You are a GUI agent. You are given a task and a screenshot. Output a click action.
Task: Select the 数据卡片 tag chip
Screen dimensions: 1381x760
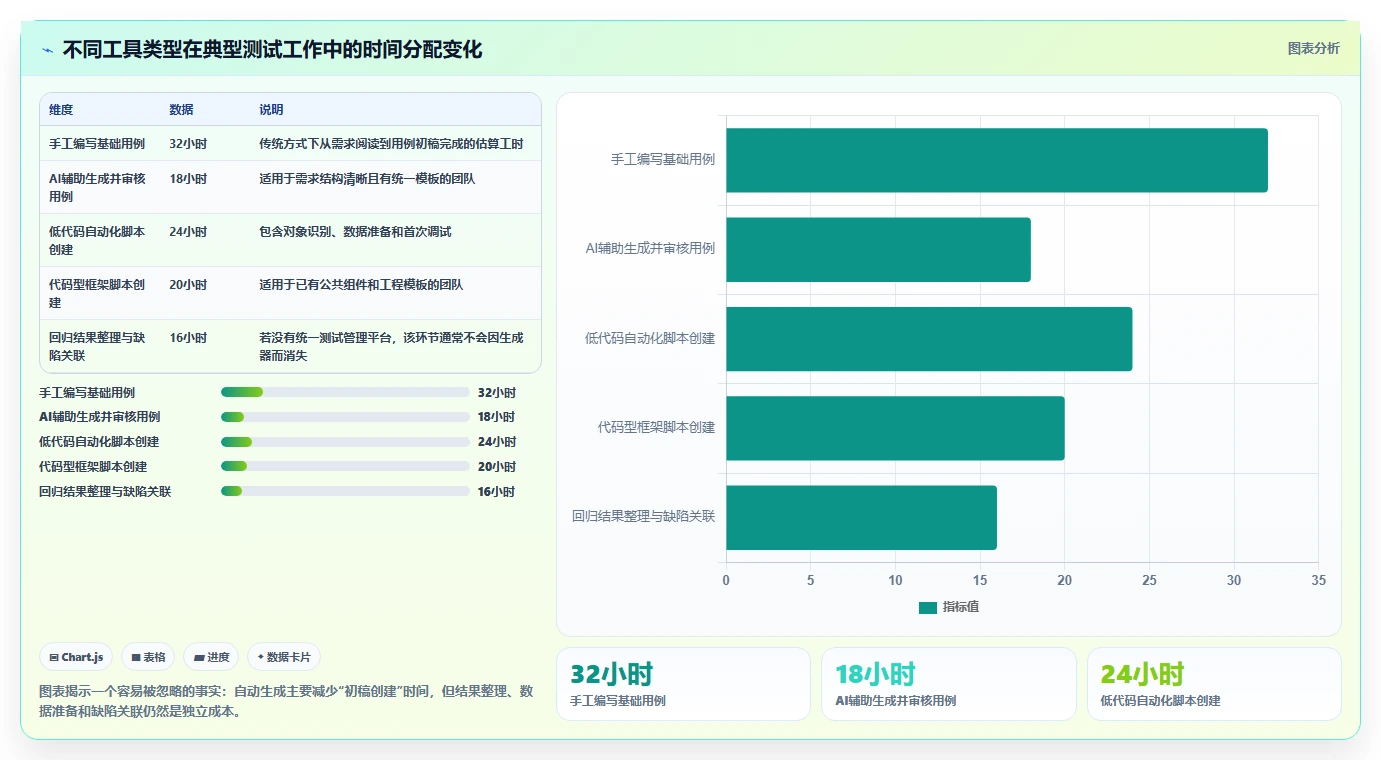[284, 657]
